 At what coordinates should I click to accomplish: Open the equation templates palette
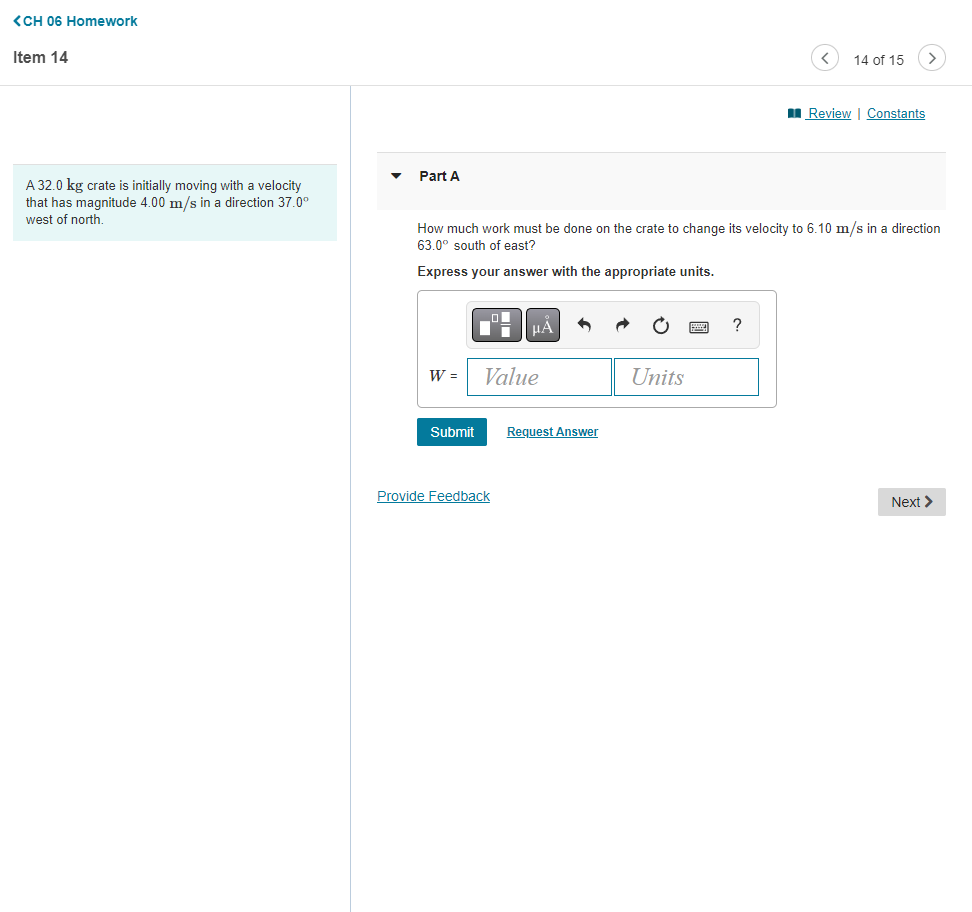pos(496,324)
